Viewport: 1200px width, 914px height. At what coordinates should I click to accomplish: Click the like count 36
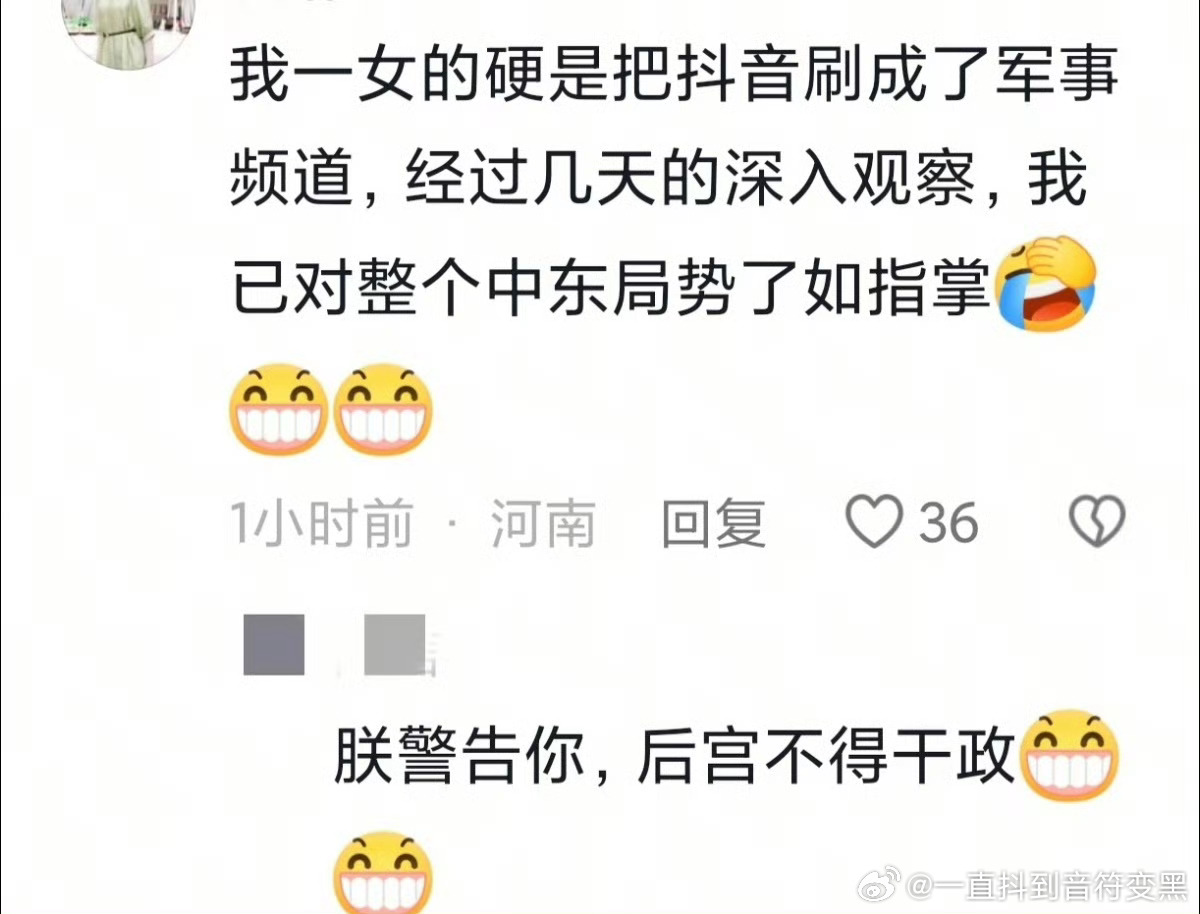click(x=948, y=522)
